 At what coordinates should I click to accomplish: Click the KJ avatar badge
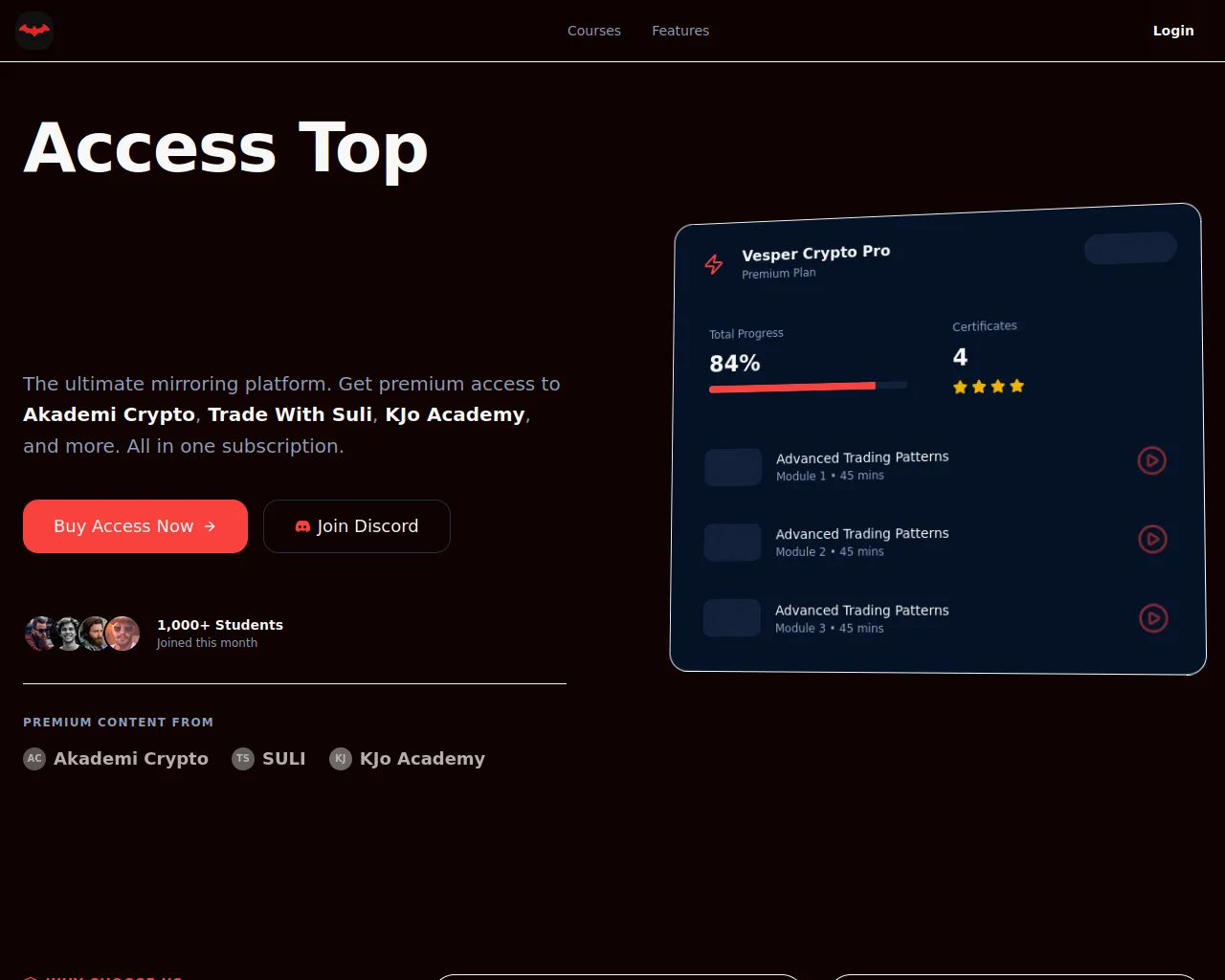click(x=341, y=759)
